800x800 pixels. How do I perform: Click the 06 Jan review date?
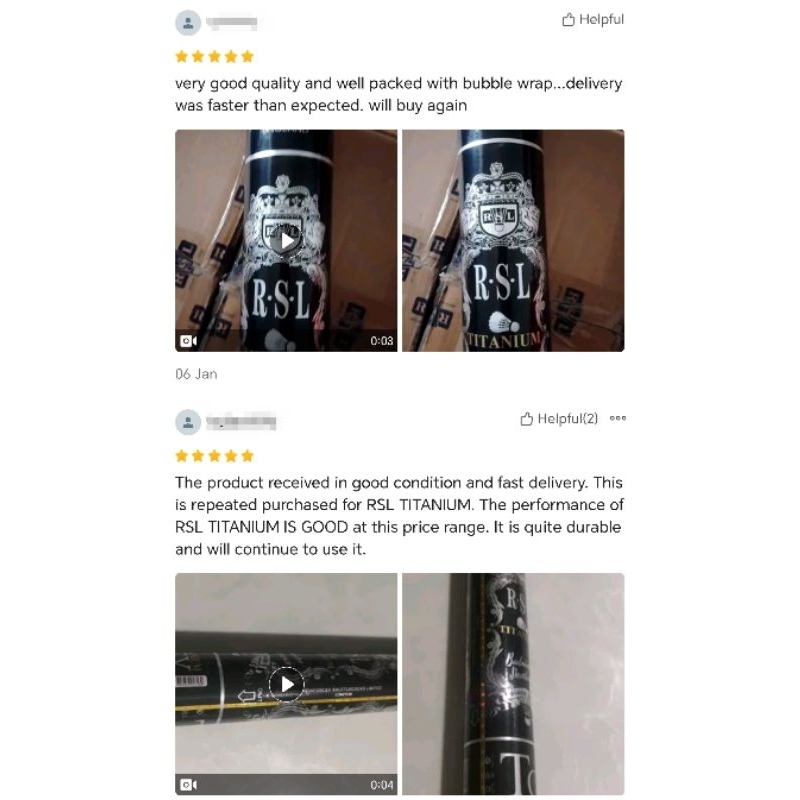196,374
